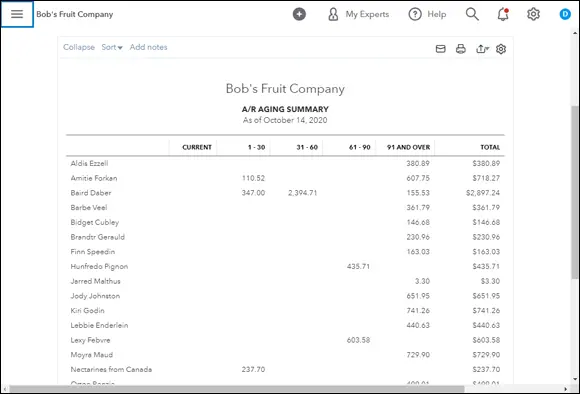Image resolution: width=580 pixels, height=394 pixels.
Task: Click the 31 - 60 column header
Action: (x=307, y=147)
